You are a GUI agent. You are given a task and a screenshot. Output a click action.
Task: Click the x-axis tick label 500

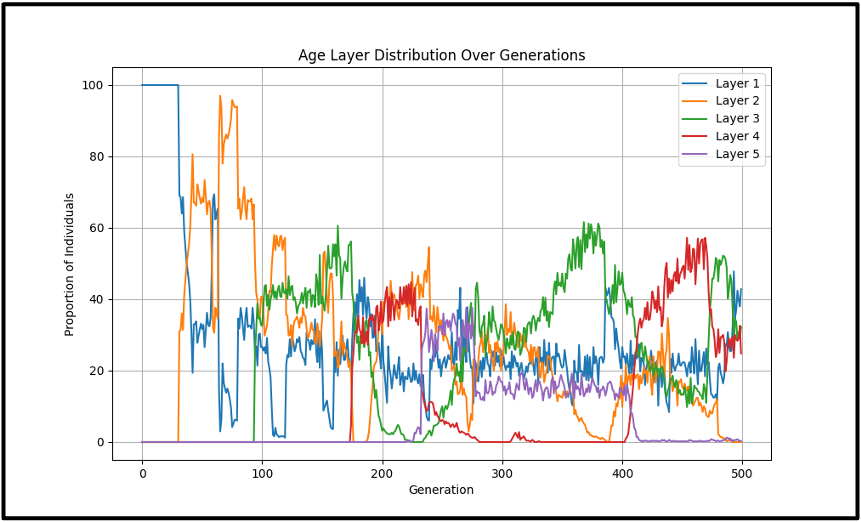click(x=742, y=472)
